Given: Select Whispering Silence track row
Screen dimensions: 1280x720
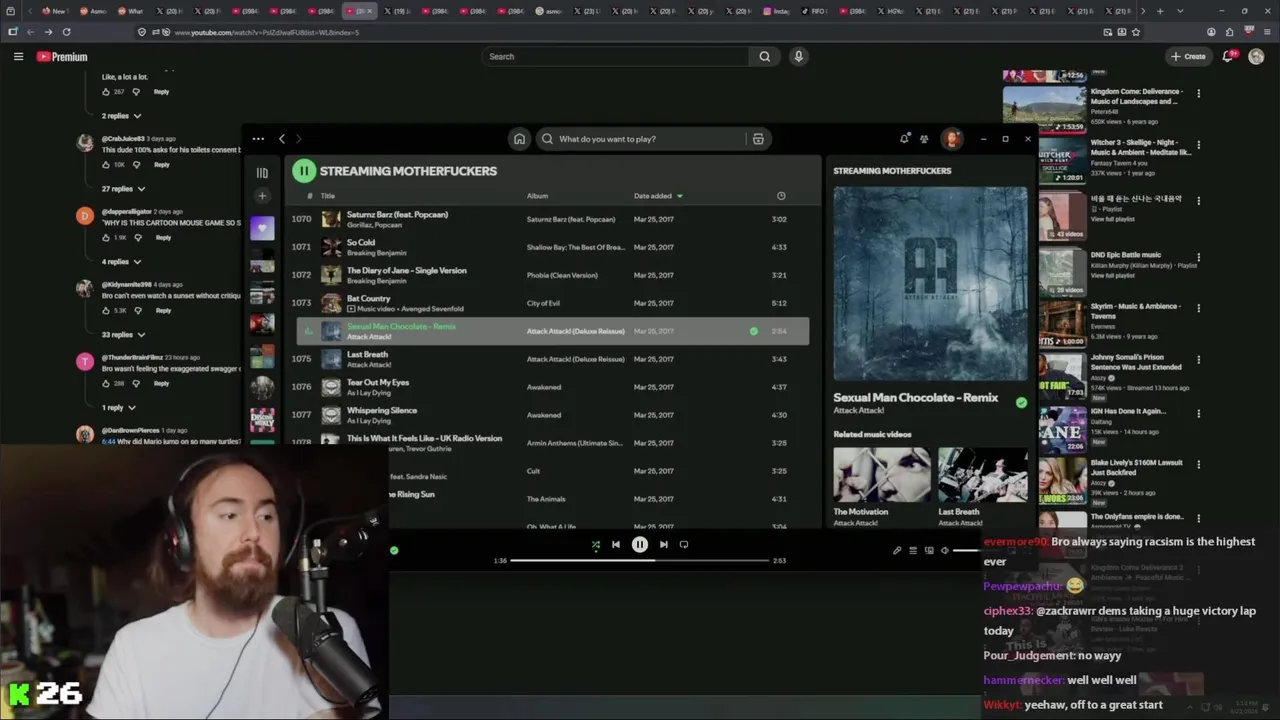Looking at the screenshot, I should coord(552,415).
